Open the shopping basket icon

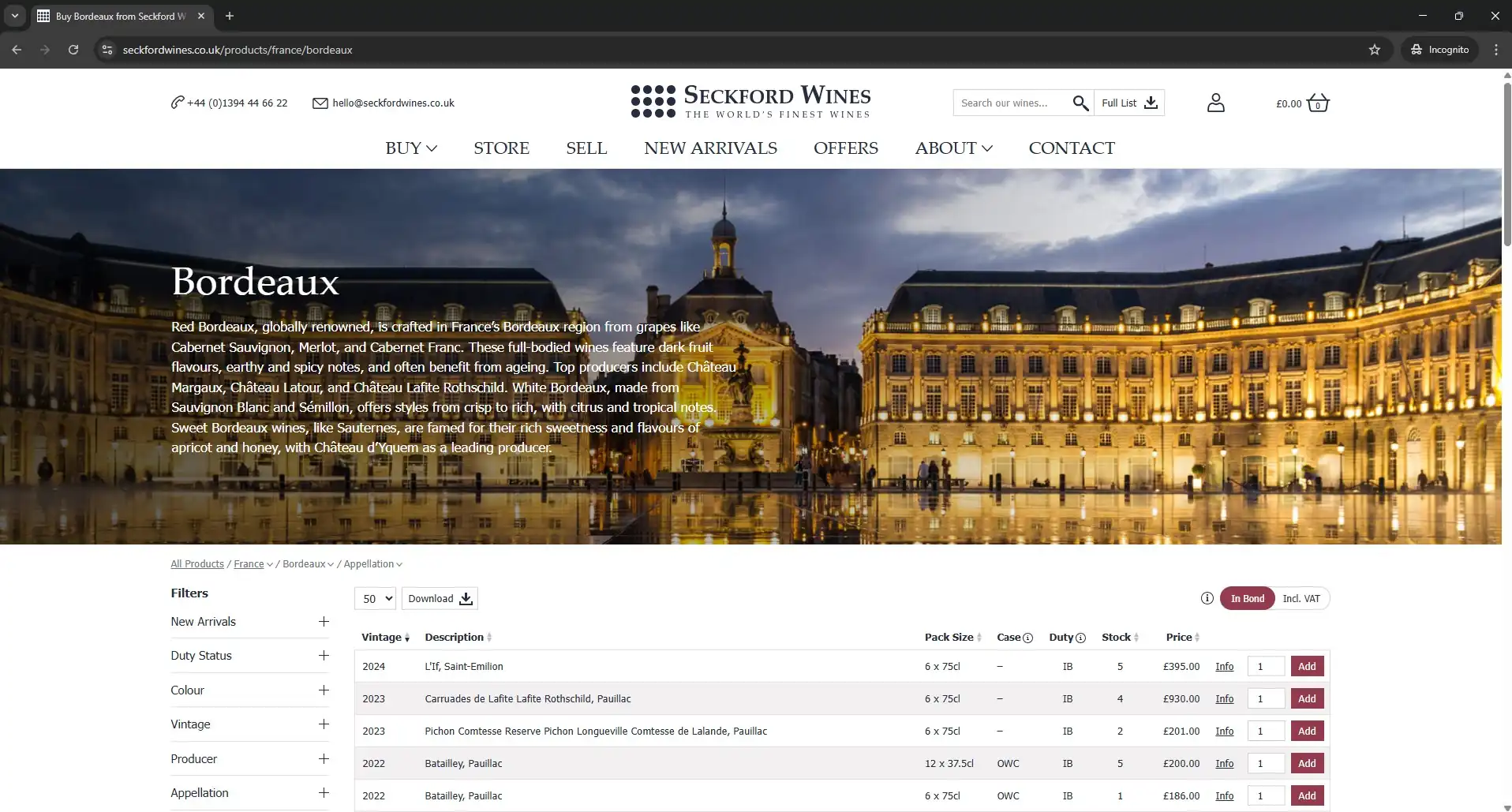pyautogui.click(x=1317, y=103)
